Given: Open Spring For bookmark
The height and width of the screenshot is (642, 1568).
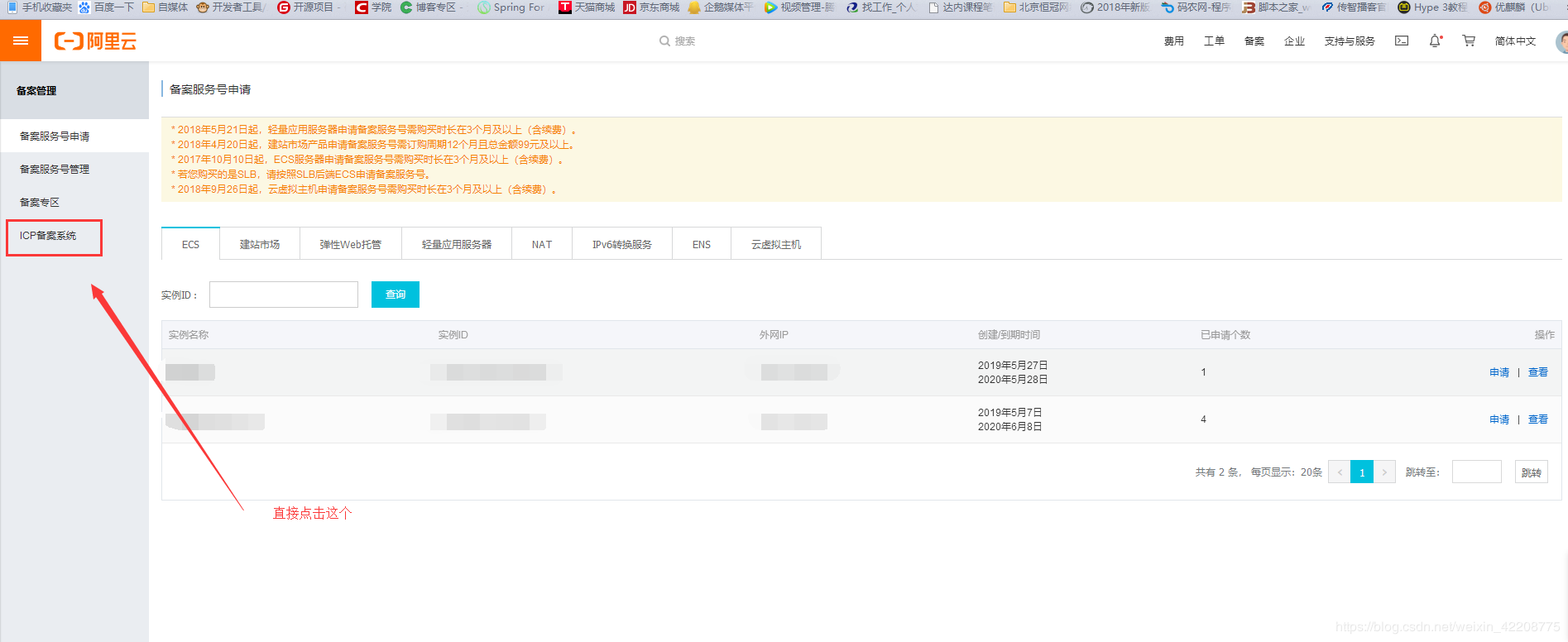Looking at the screenshot, I should tap(511, 7).
